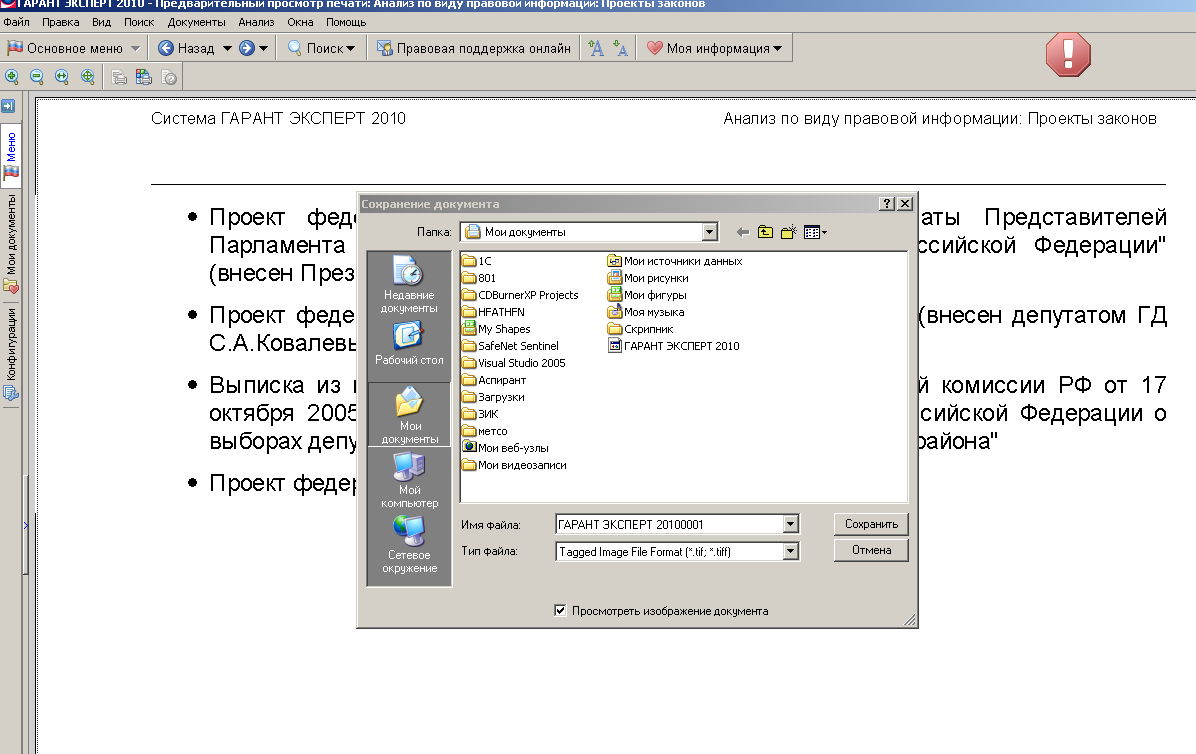Image resolution: width=1196 pixels, height=754 pixels.
Task: Click the grayed print icon in preview toolbar
Action: (119, 77)
